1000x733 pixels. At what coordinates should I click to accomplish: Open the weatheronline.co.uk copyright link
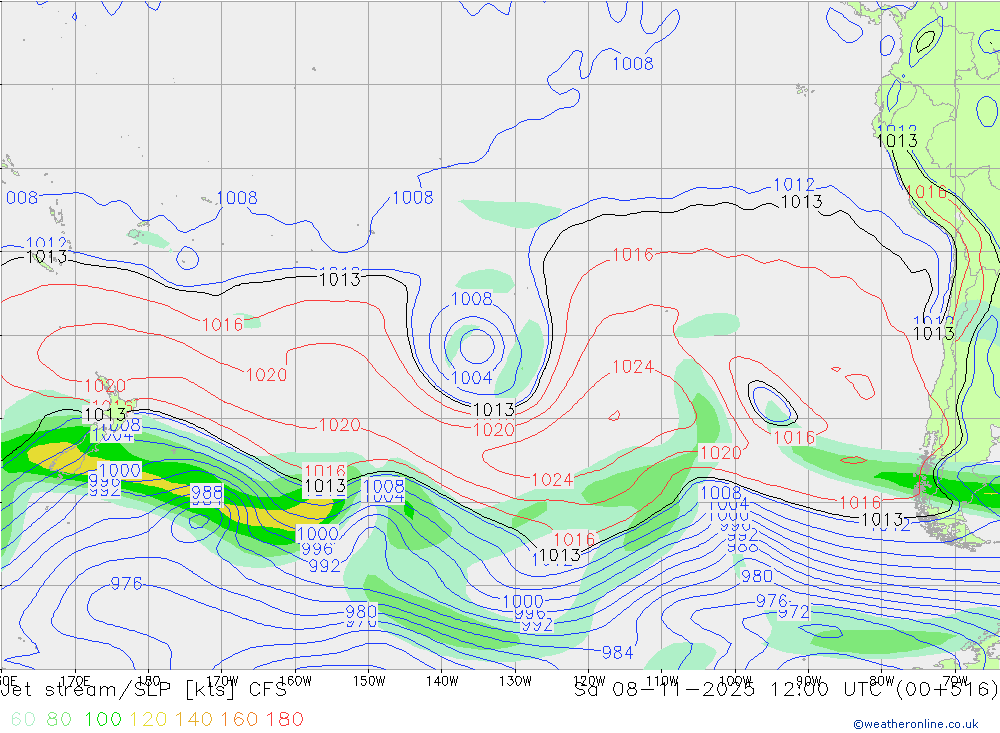[916, 724]
